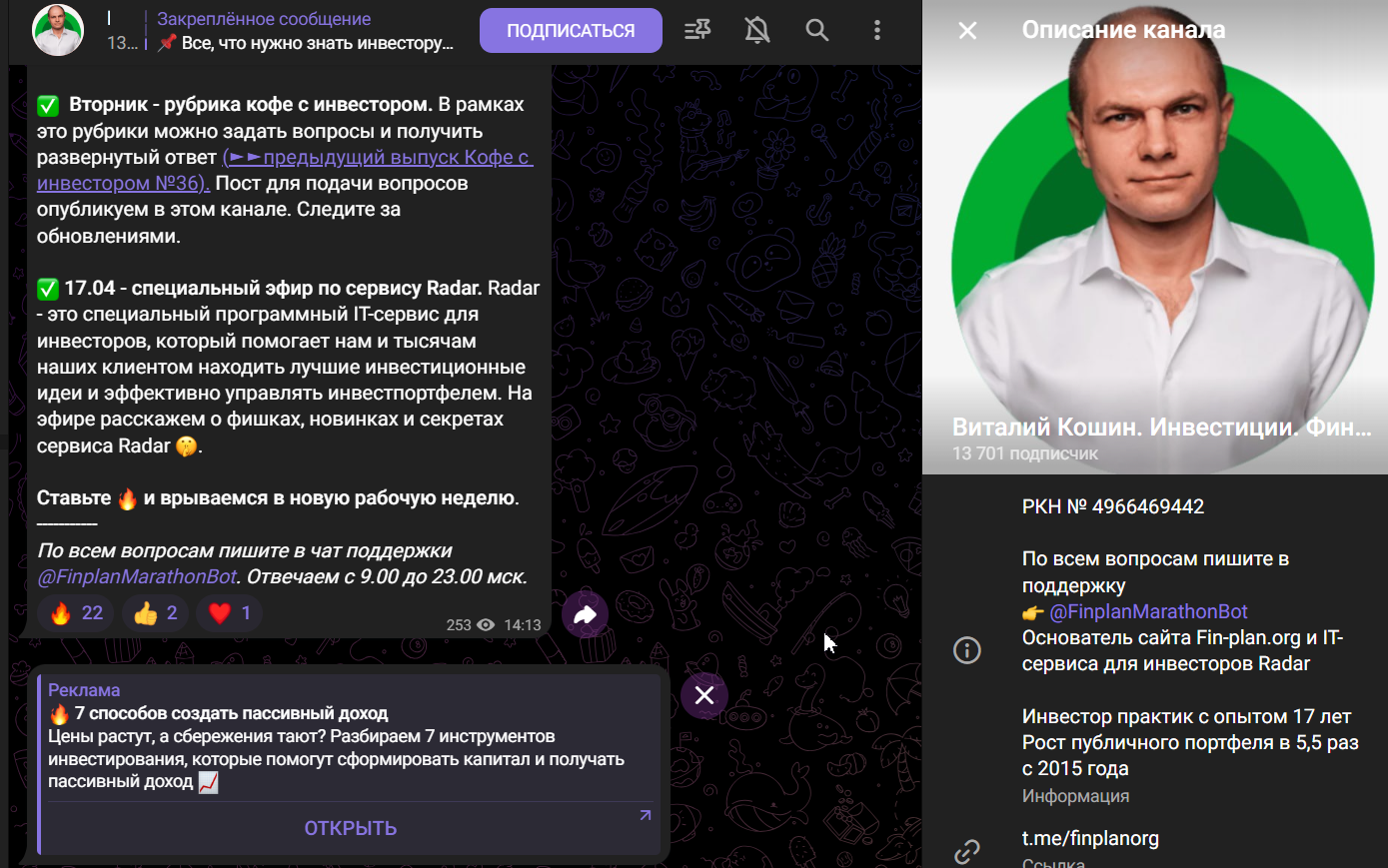1388x868 pixels.
Task: Select the link chain icon beside t.me/finplanorg
Action: click(967, 851)
